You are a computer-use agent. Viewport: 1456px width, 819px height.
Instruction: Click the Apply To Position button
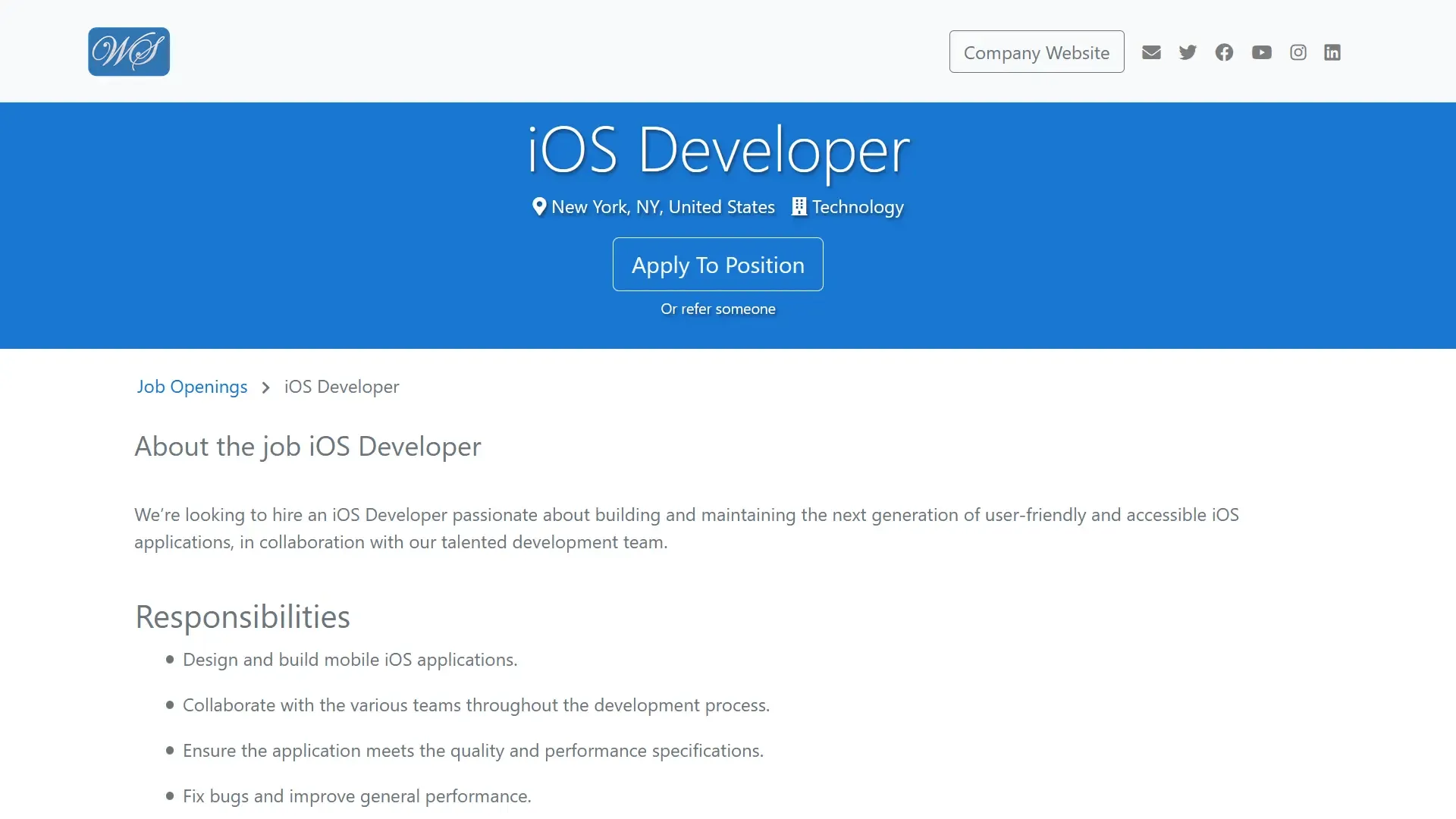point(717,265)
